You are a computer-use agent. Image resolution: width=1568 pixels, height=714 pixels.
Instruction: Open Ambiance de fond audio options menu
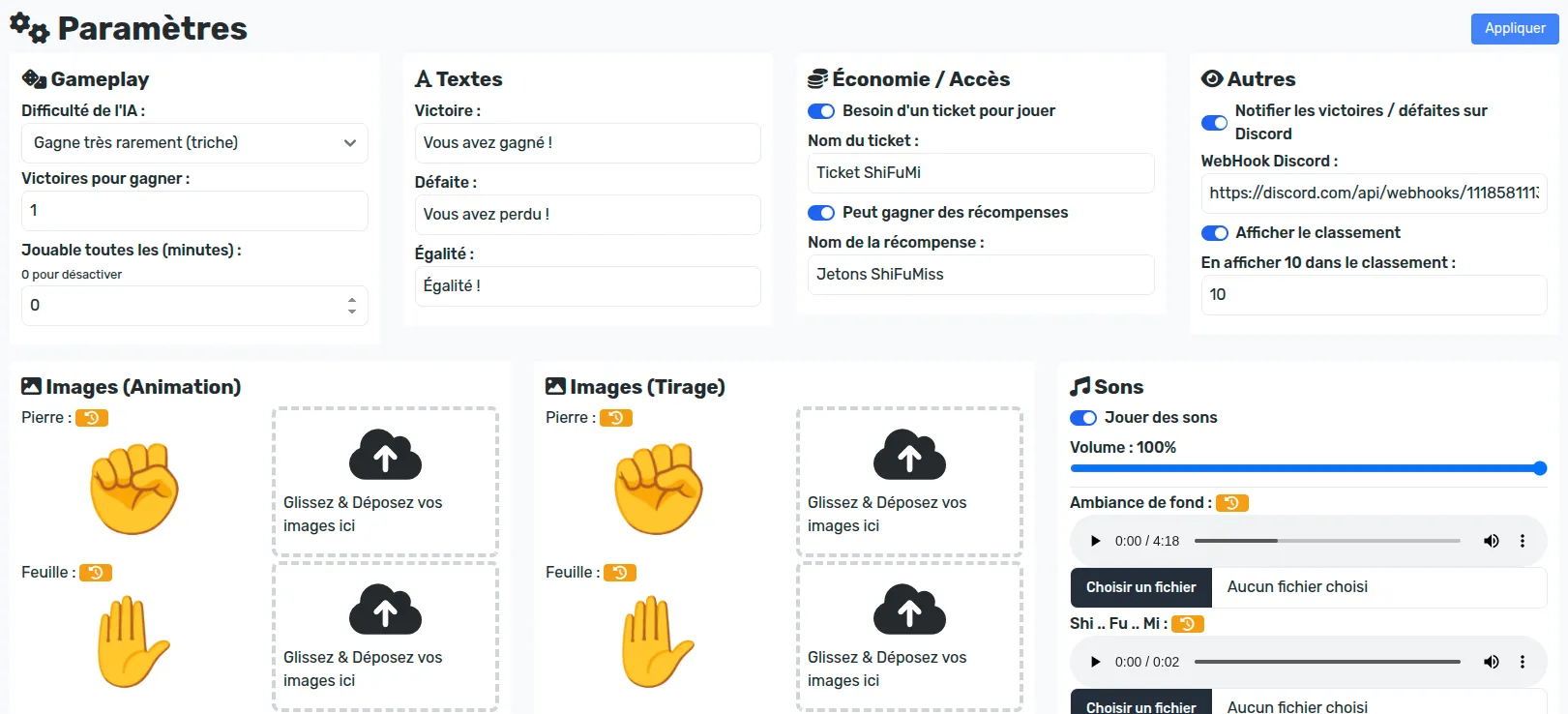tap(1523, 541)
